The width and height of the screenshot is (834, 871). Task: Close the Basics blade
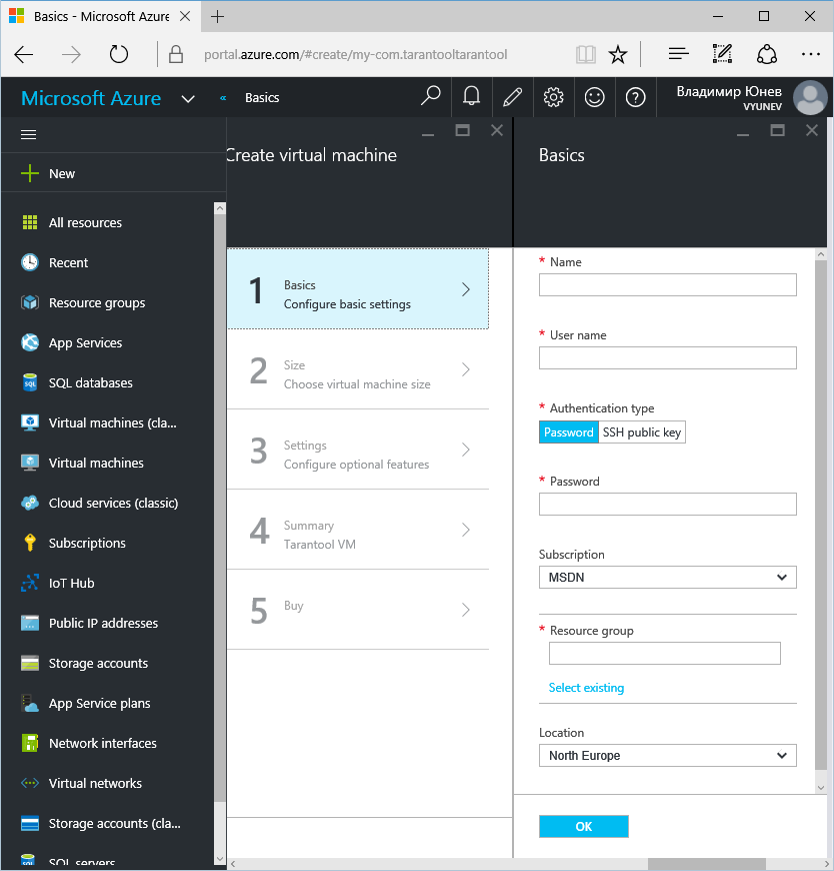click(x=812, y=131)
